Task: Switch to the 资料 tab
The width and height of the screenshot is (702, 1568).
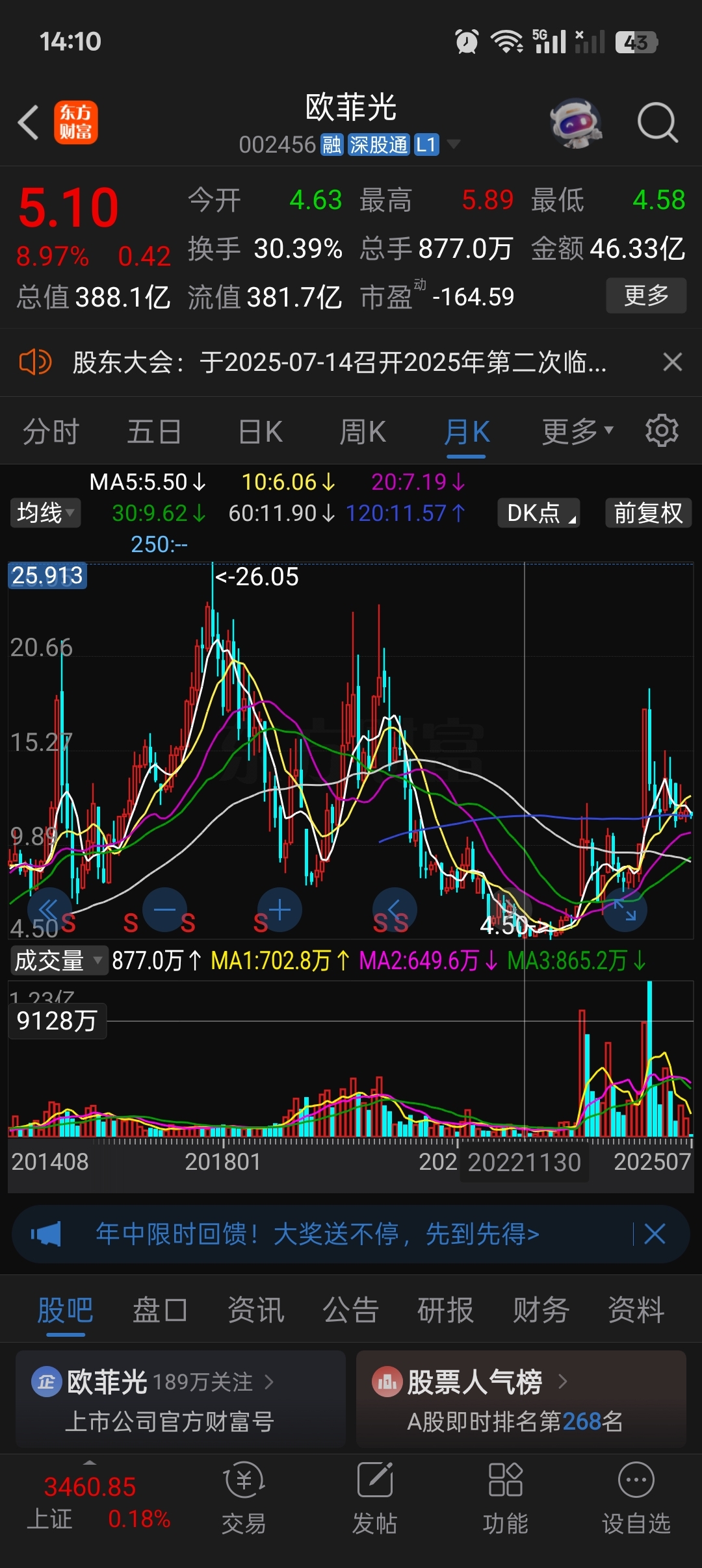Action: pyautogui.click(x=636, y=1309)
